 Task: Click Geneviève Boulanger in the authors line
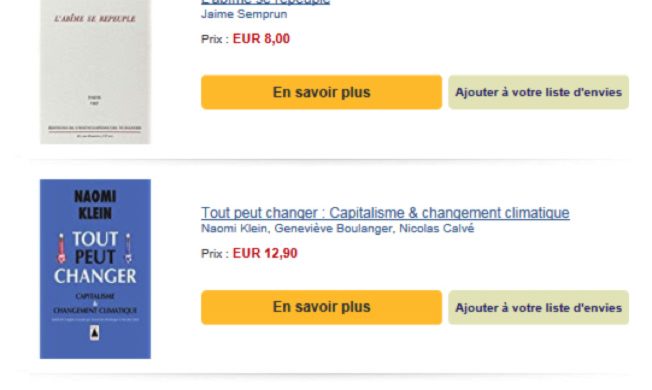[333, 229]
